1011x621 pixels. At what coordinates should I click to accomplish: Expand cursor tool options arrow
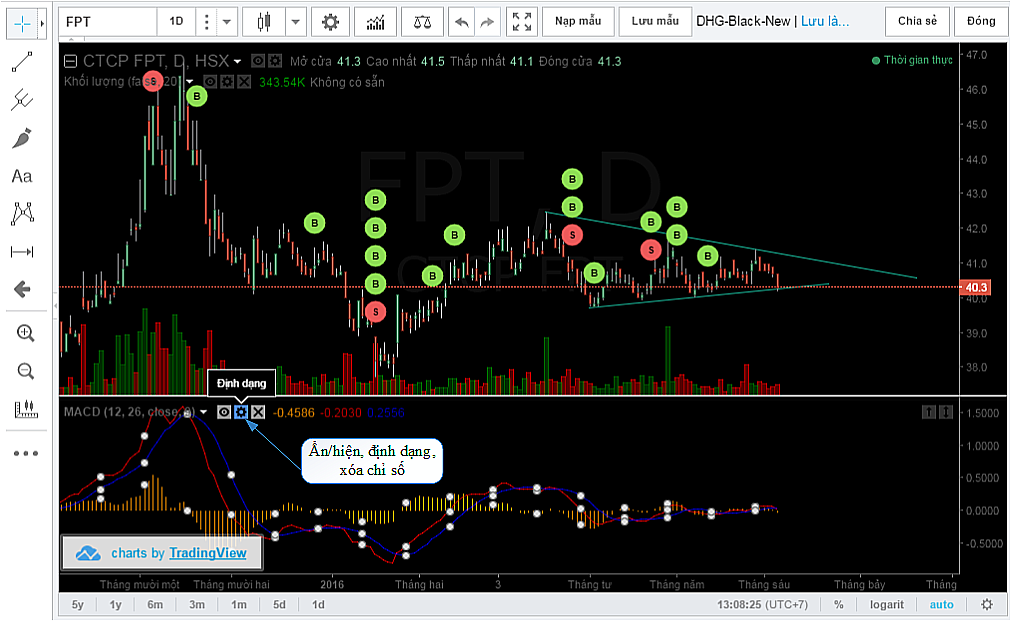[x=42, y=24]
